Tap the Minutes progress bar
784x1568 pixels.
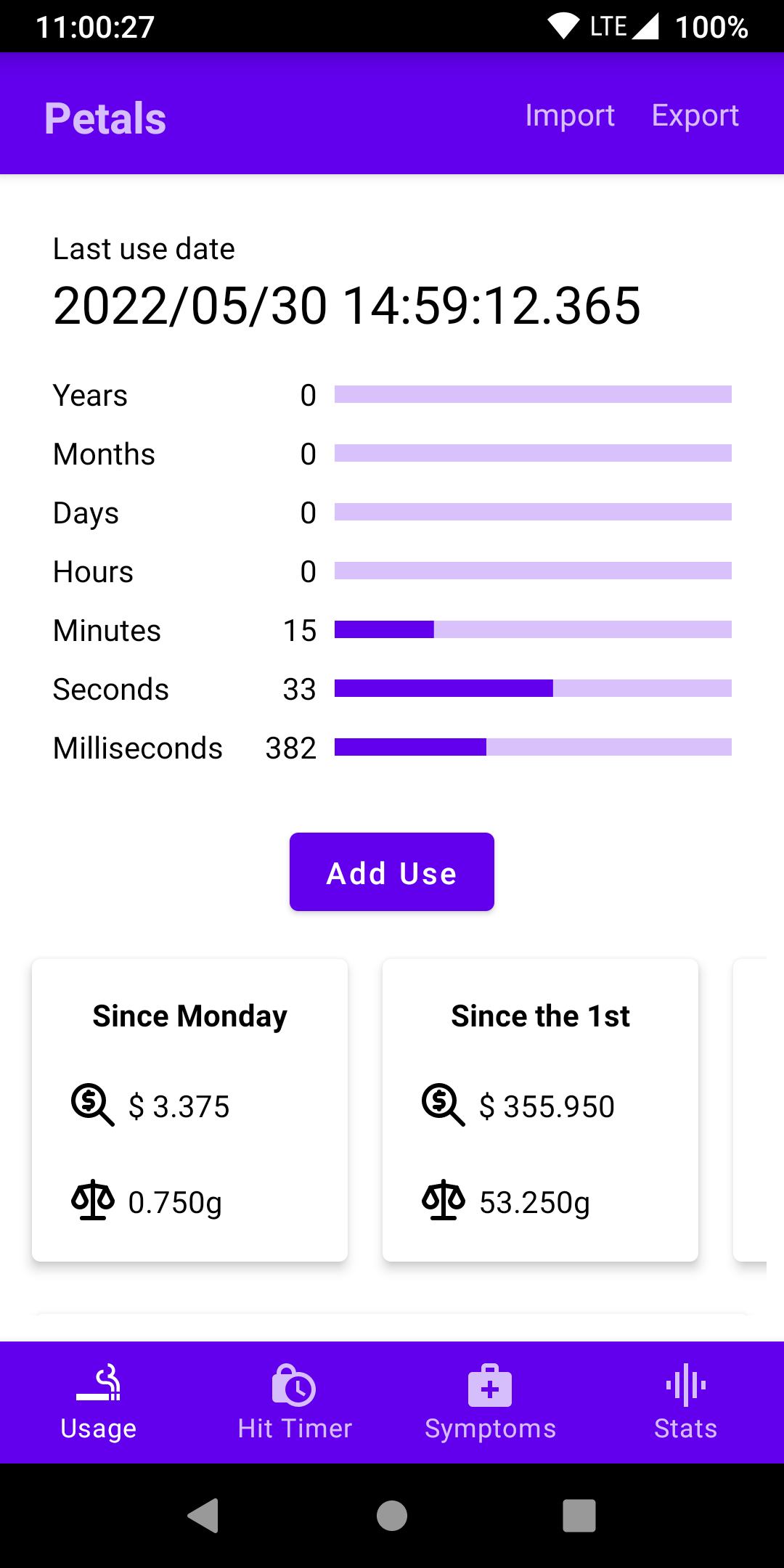(533, 629)
